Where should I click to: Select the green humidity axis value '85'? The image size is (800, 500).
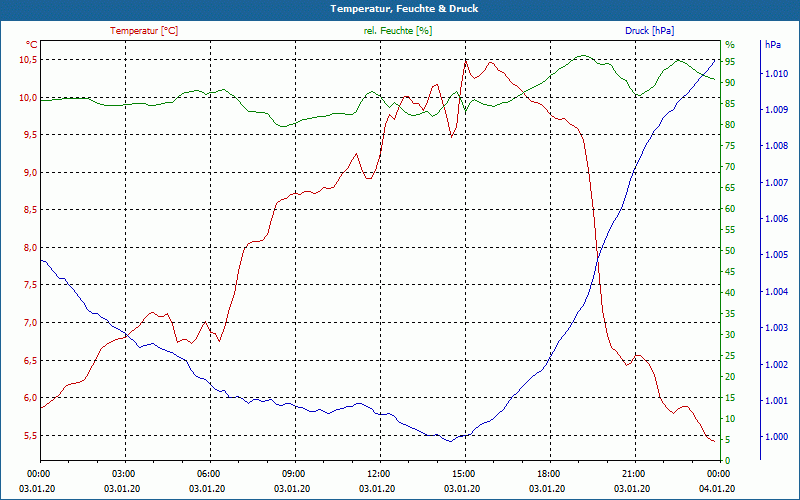click(730, 104)
